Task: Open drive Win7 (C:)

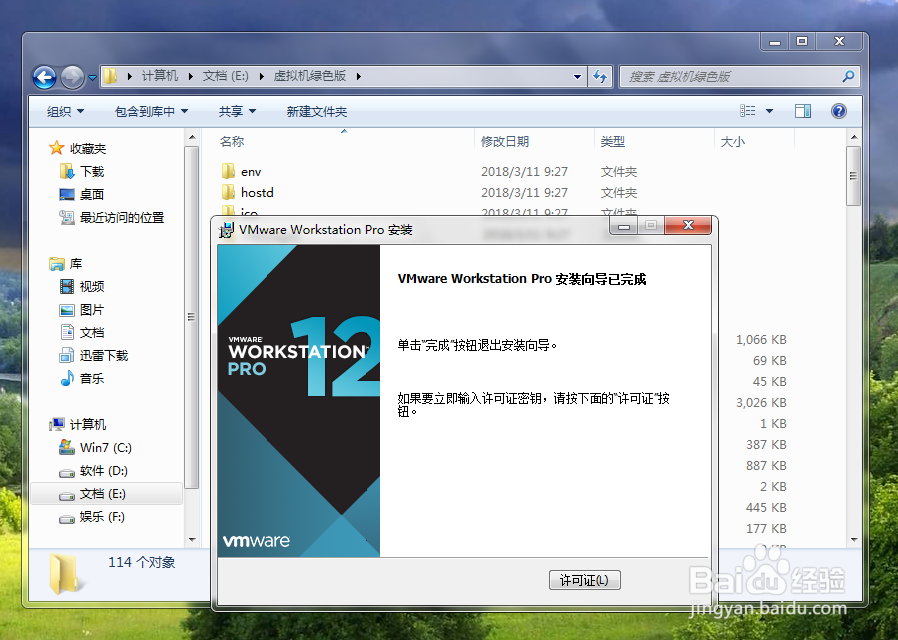Action: point(106,447)
